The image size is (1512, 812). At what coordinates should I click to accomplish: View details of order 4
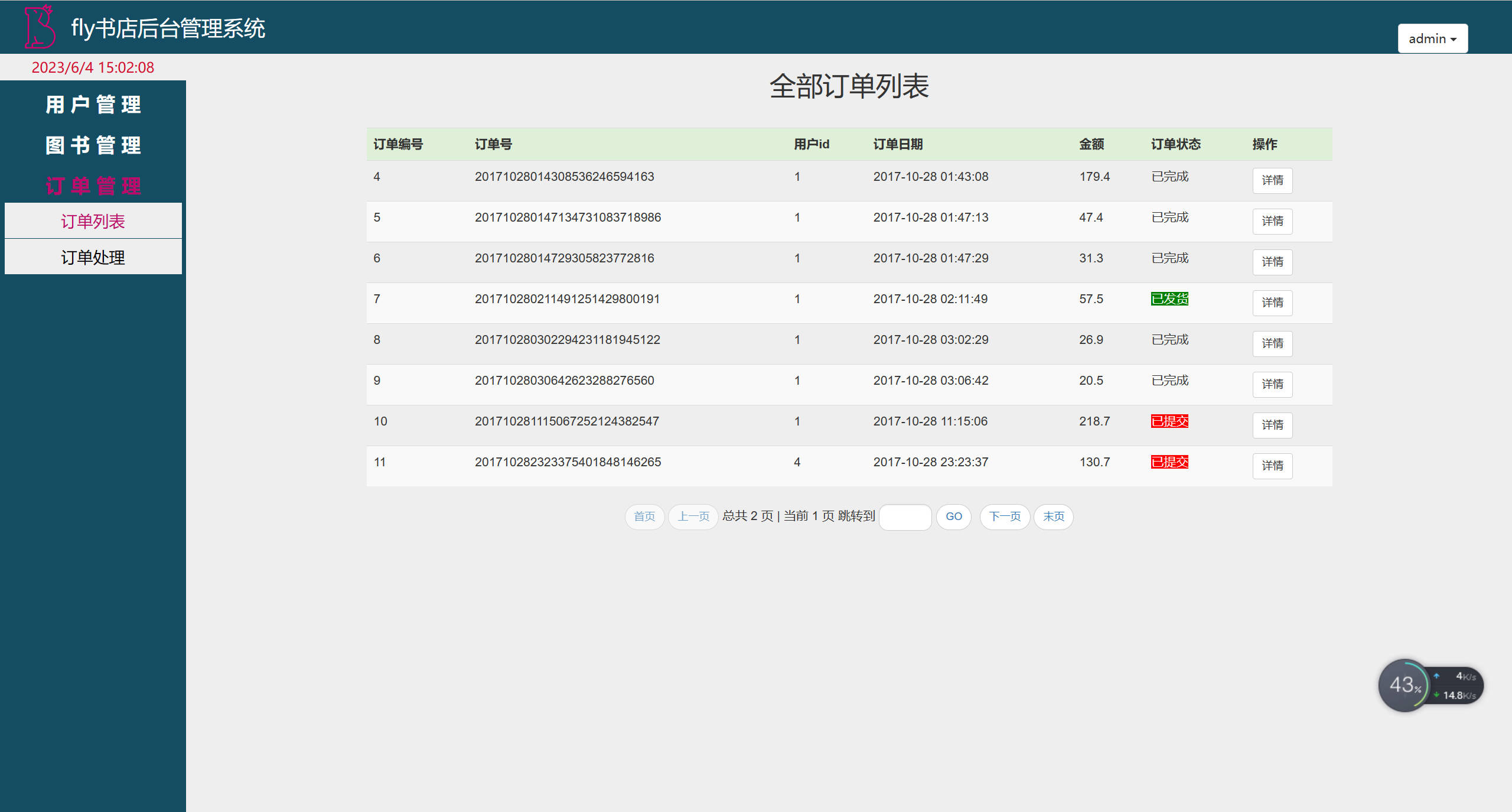(x=1272, y=180)
